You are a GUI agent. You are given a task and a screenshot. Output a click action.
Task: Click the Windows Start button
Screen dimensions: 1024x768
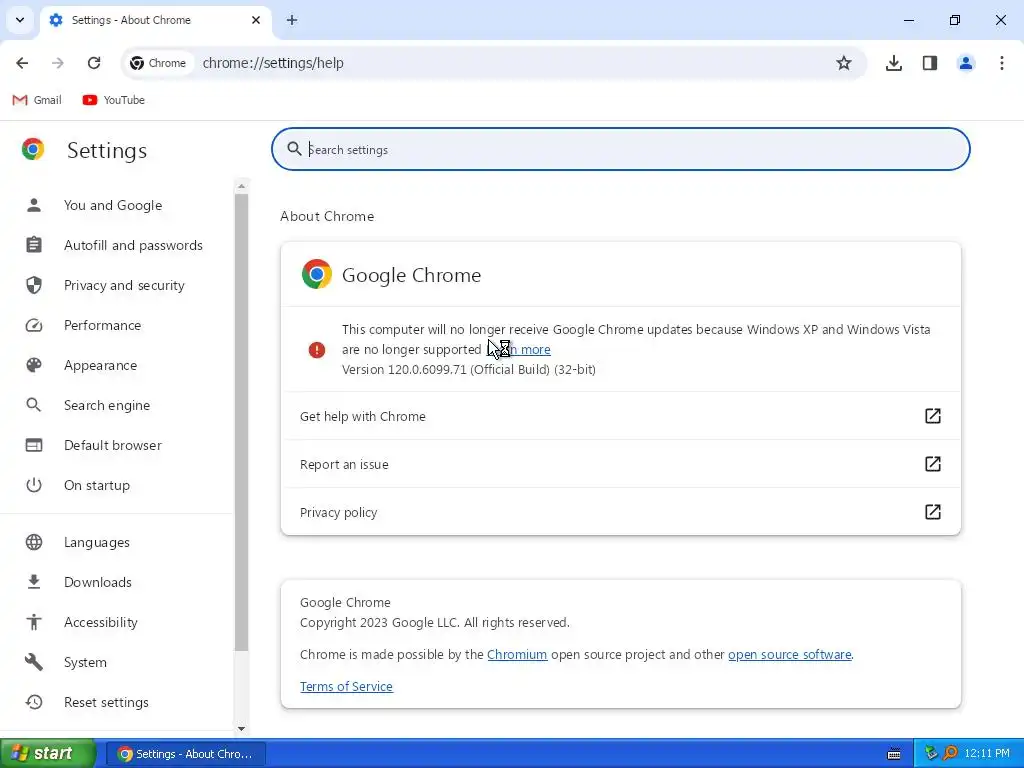[48, 754]
